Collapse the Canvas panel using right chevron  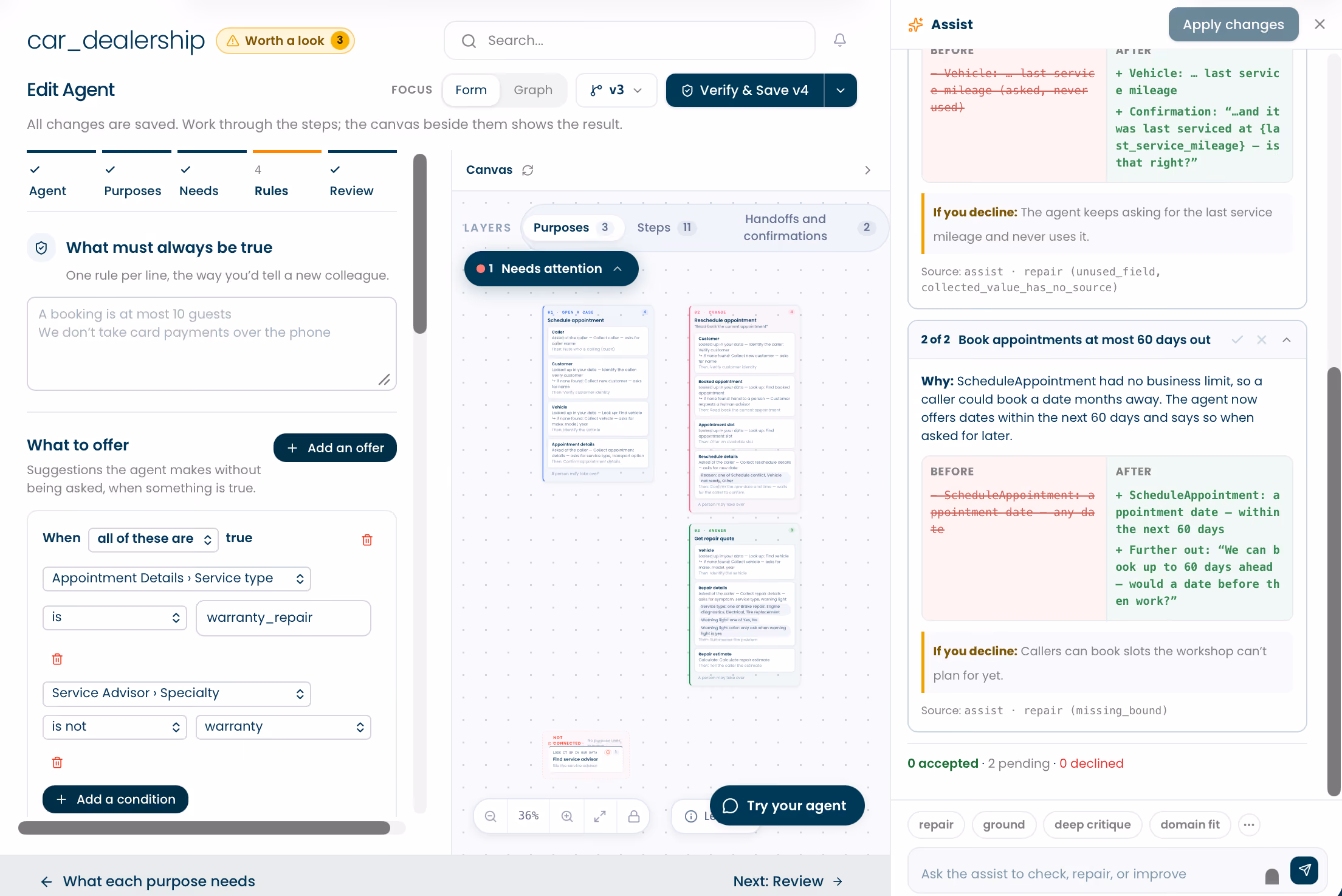coord(867,170)
